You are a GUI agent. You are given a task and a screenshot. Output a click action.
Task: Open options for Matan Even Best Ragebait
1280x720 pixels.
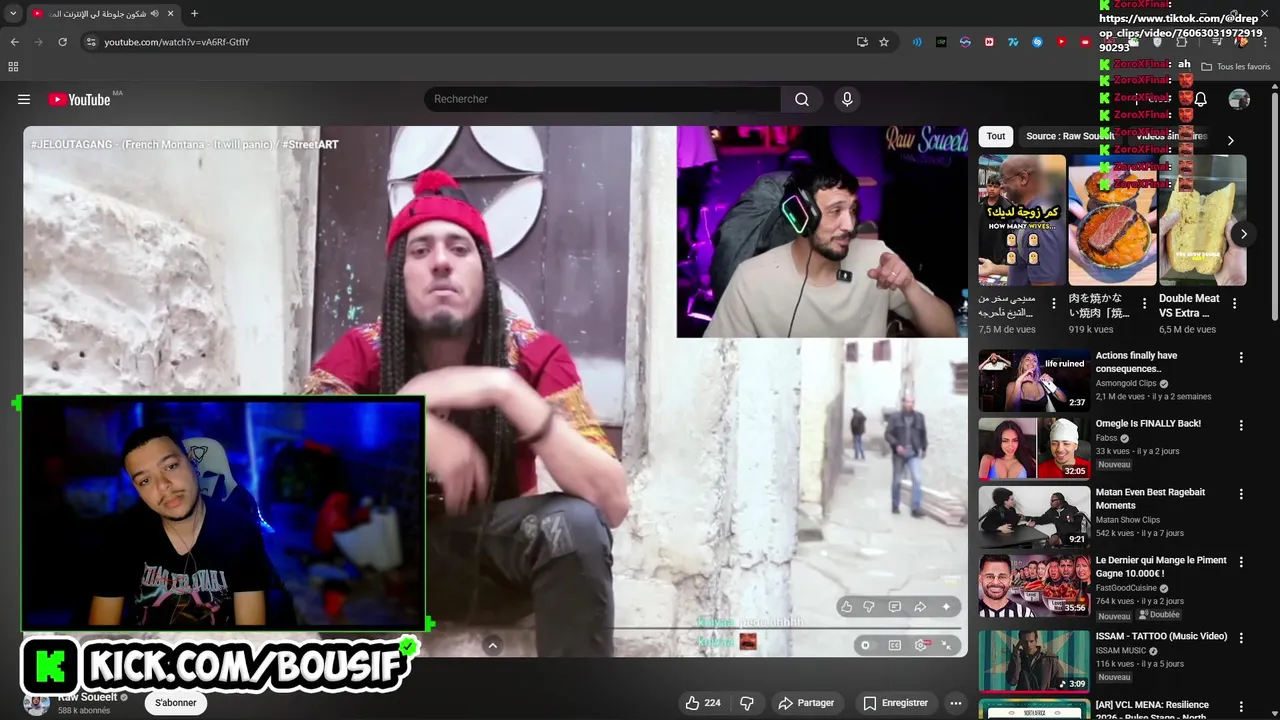1241,494
